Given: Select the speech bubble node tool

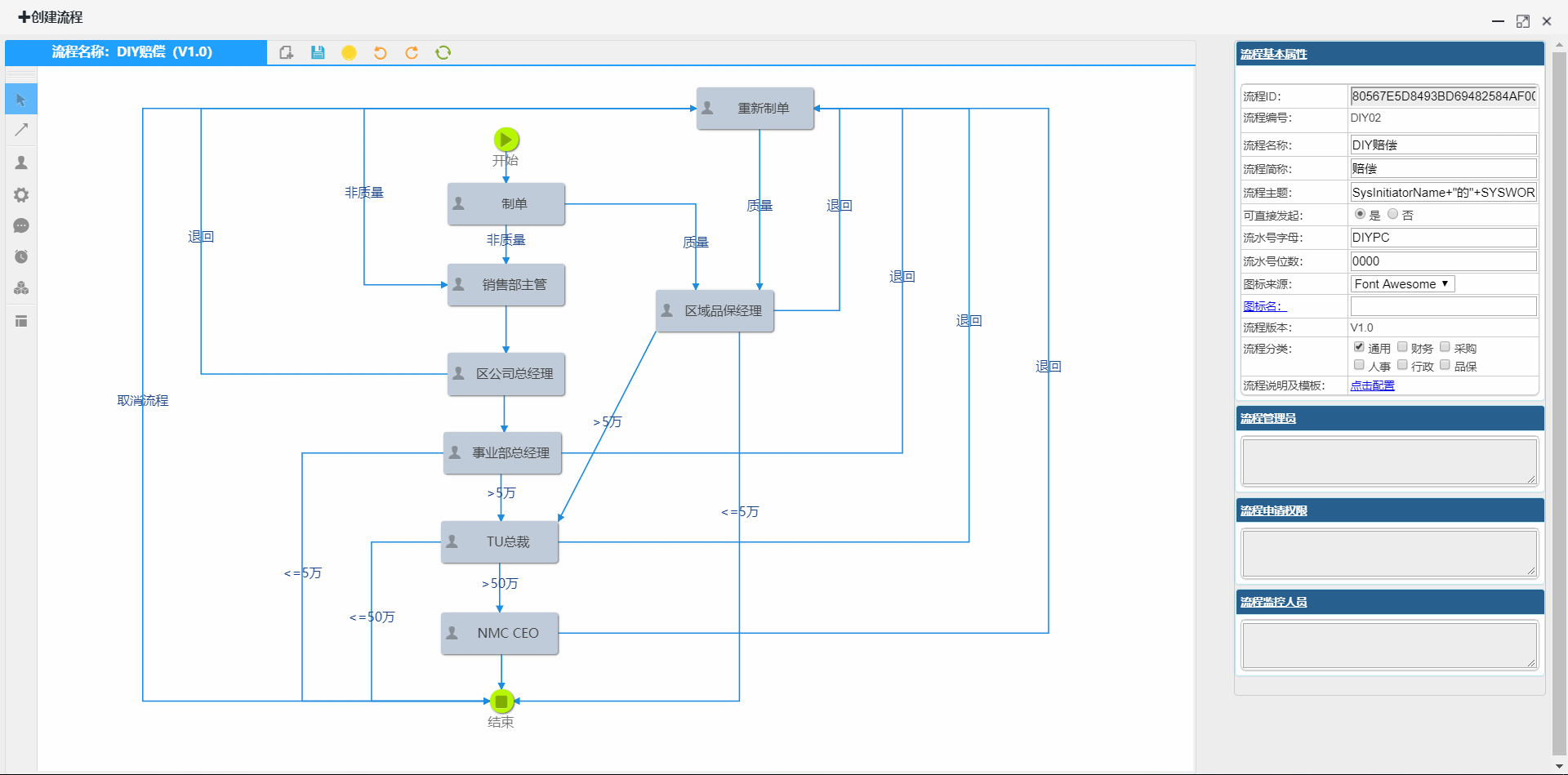Looking at the screenshot, I should 21,225.
